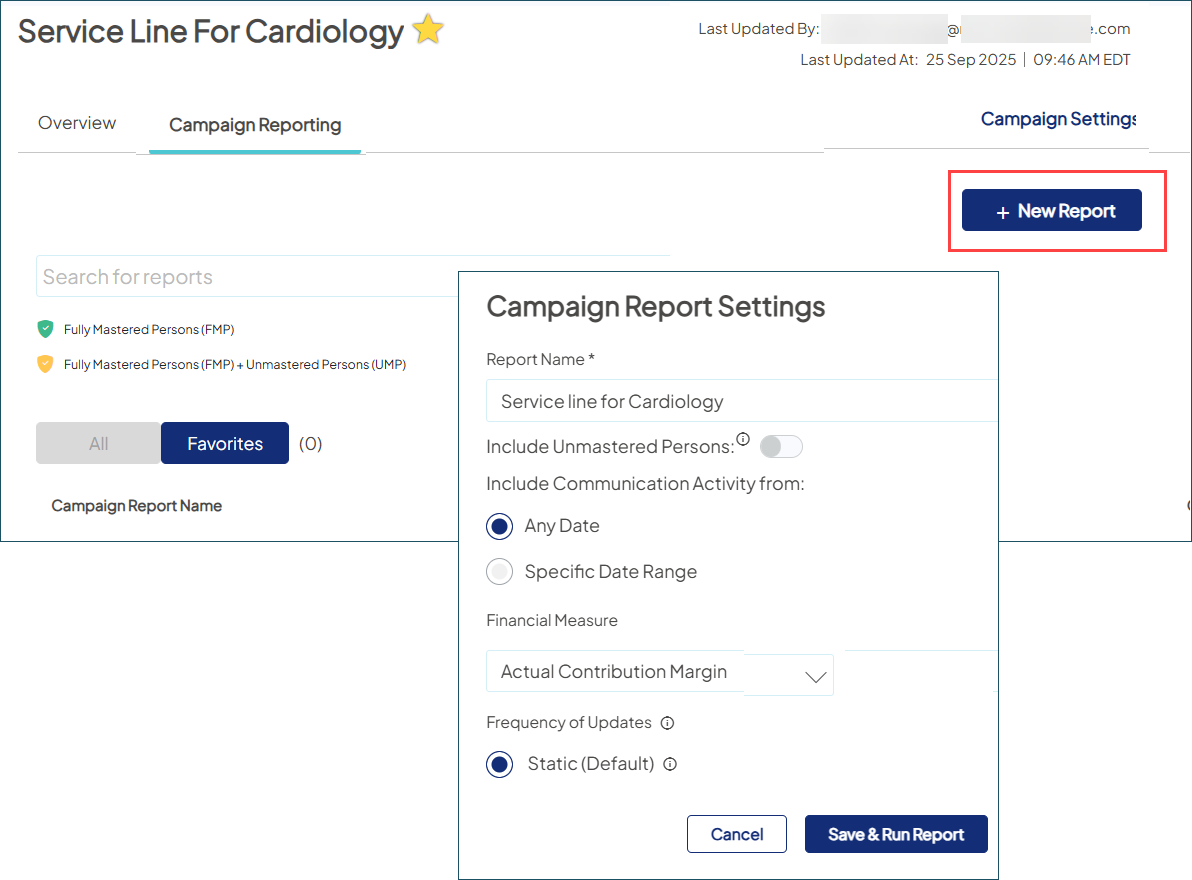Choose the Specific Date Range option
This screenshot has height=880, width=1192.
pyautogui.click(x=499, y=571)
